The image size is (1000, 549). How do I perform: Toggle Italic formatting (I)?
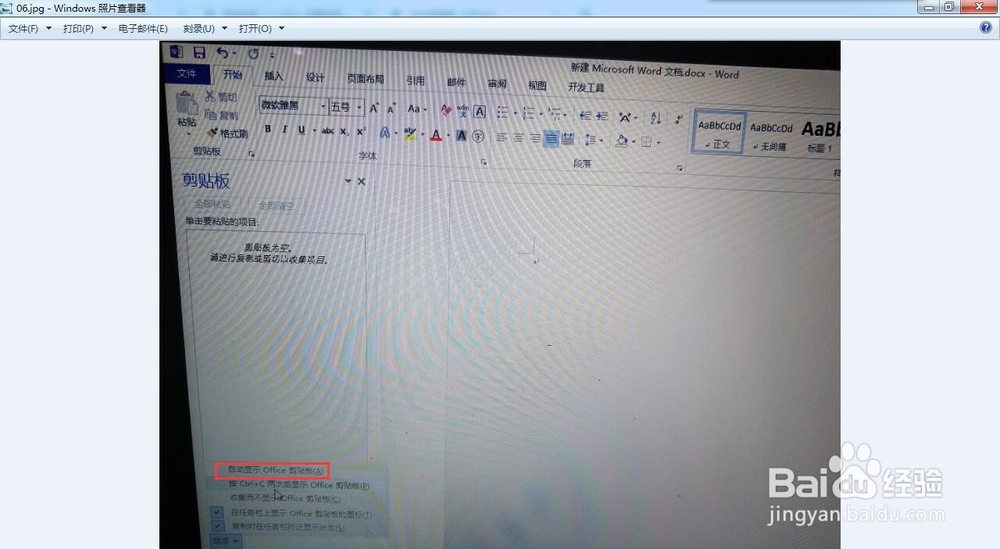click(x=284, y=129)
